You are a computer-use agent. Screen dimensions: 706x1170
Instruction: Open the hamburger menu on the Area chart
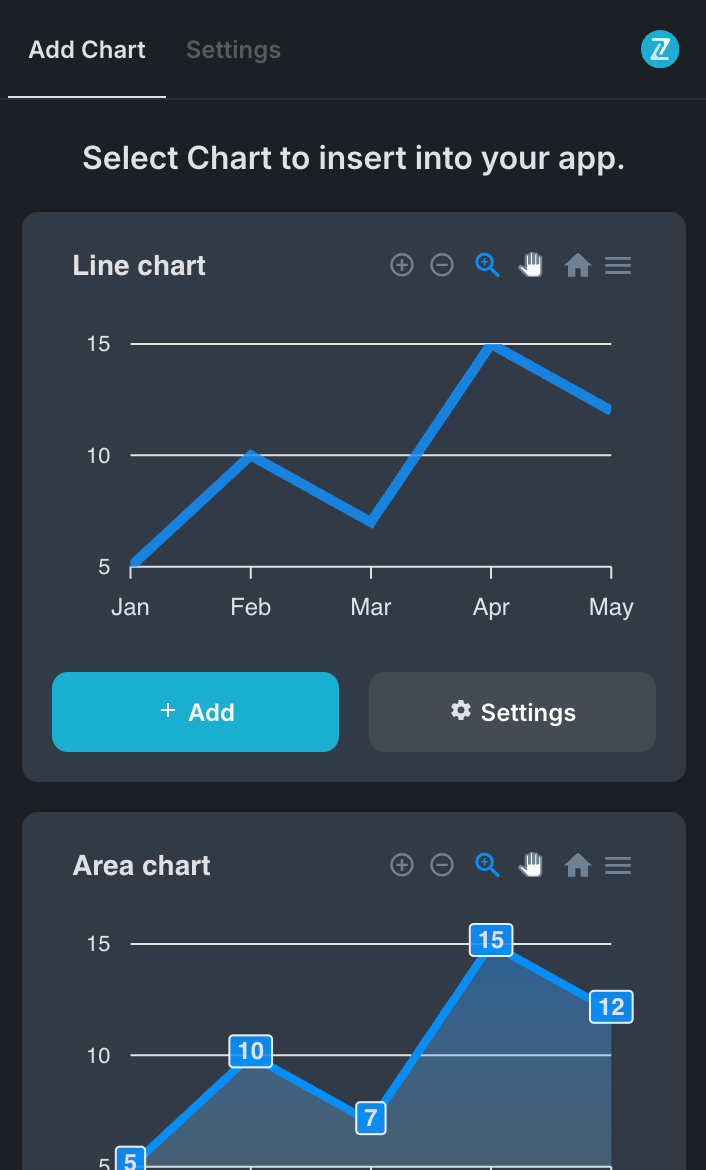tap(617, 865)
